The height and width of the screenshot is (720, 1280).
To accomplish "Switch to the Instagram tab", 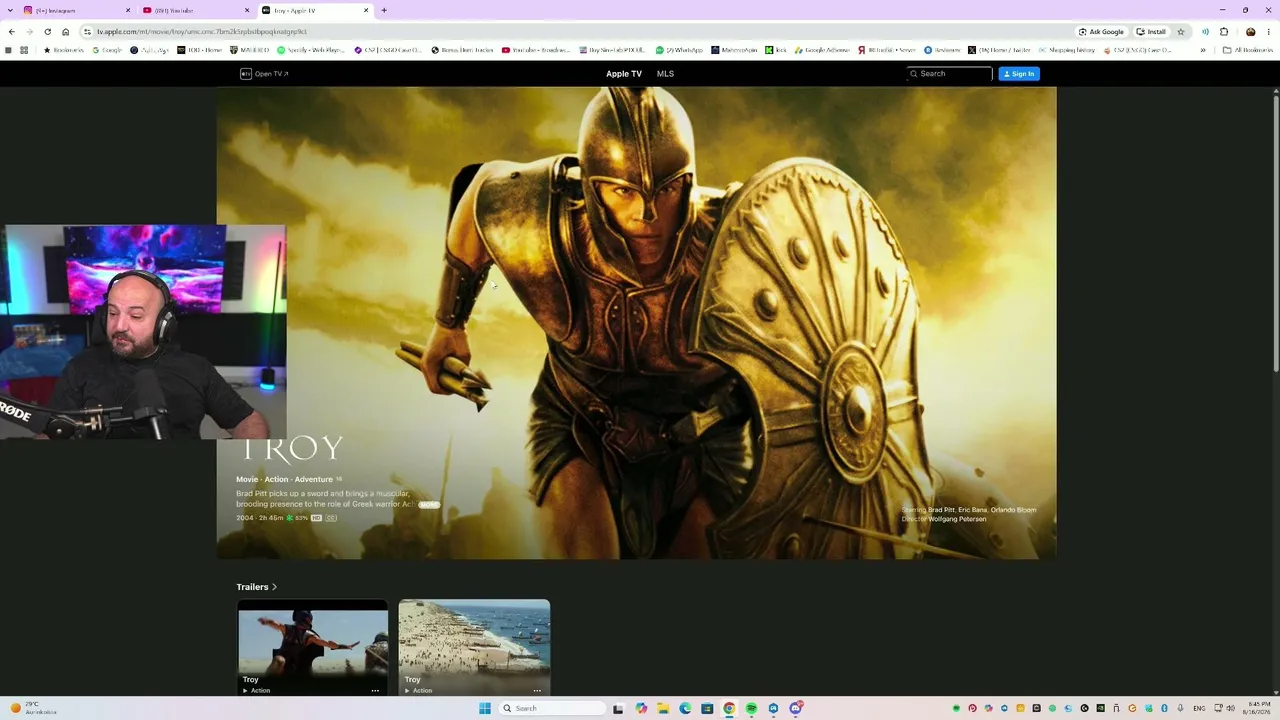I will 76,10.
